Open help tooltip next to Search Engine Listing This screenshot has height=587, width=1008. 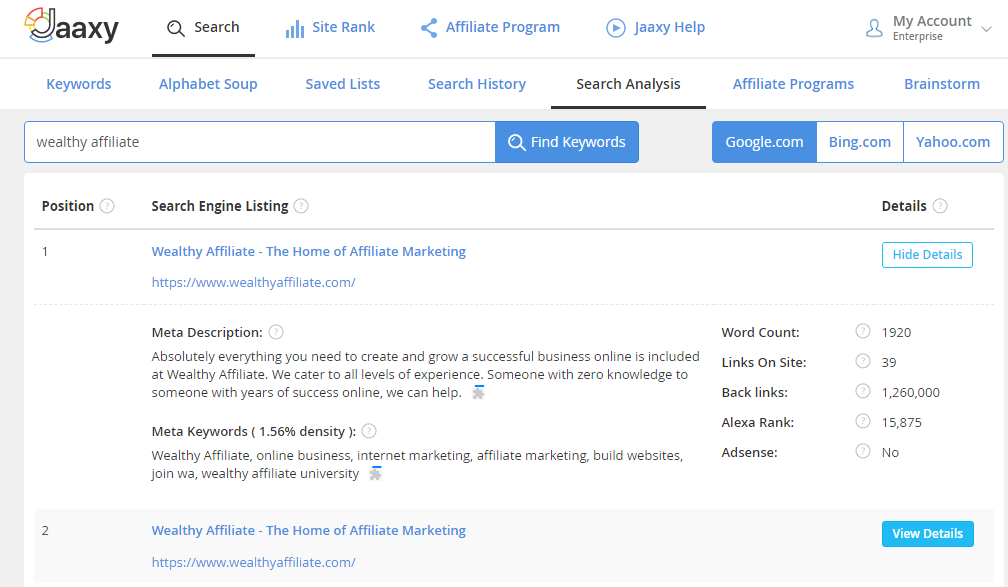(x=301, y=206)
